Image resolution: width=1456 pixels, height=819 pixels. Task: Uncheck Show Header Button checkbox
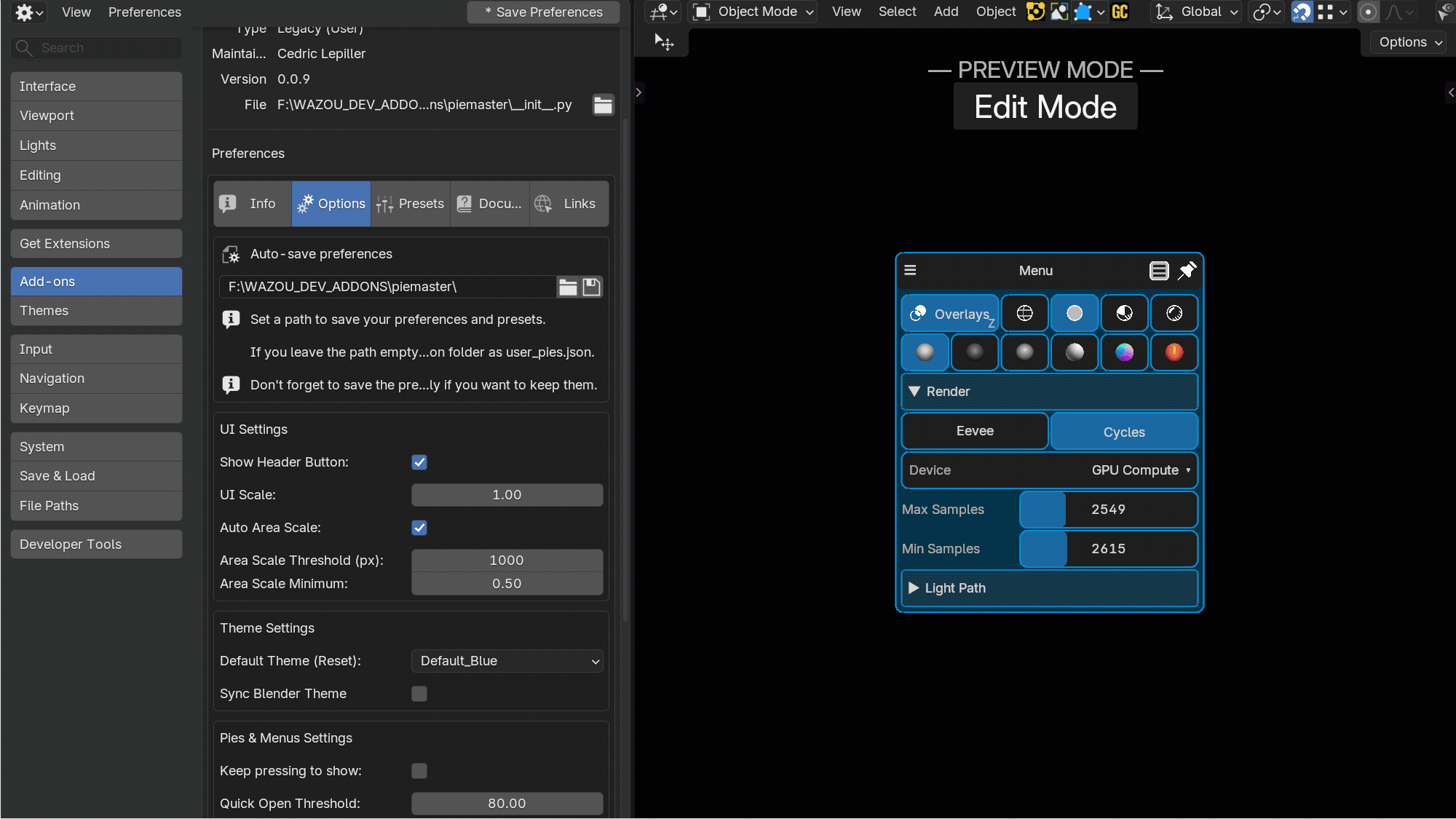click(x=419, y=462)
